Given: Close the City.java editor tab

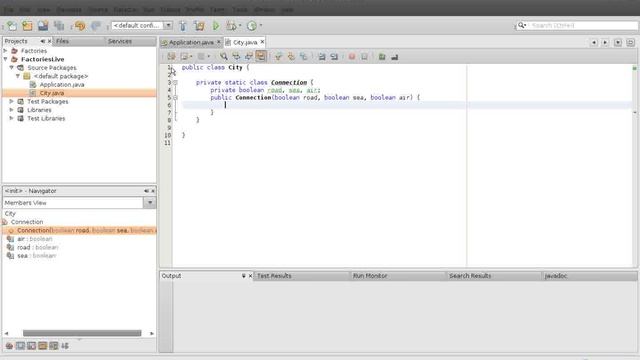Looking at the screenshot, I should [x=262, y=42].
